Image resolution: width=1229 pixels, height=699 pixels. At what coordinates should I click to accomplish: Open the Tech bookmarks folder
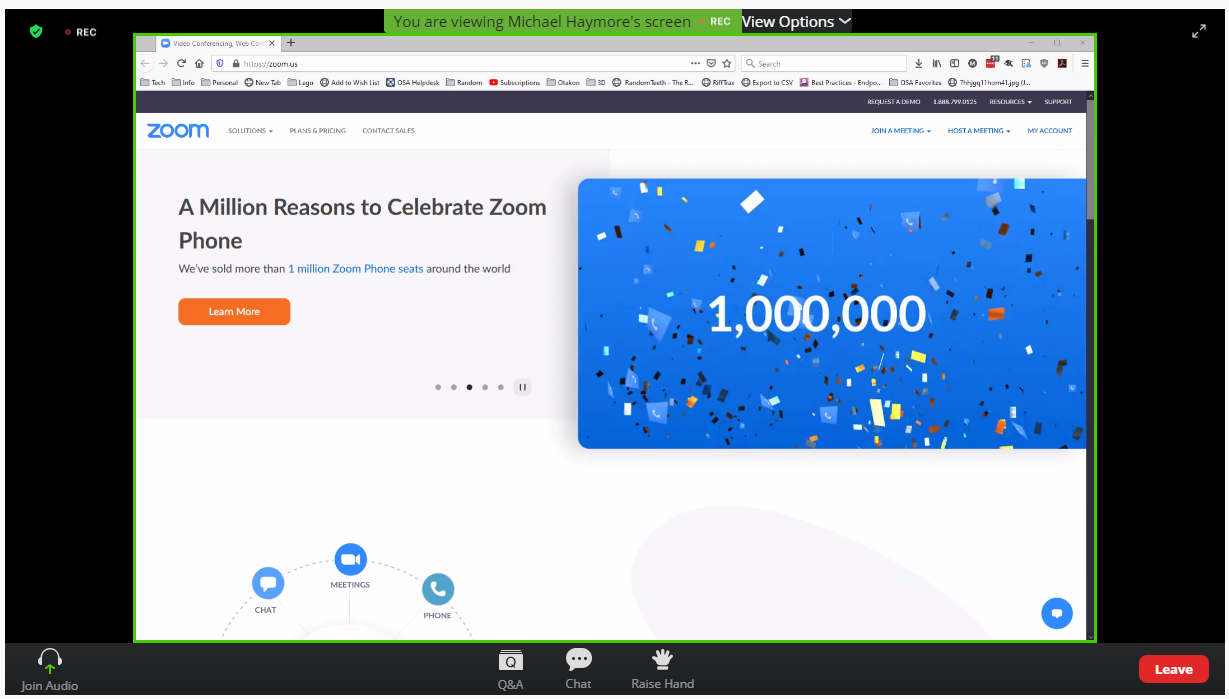tap(153, 83)
